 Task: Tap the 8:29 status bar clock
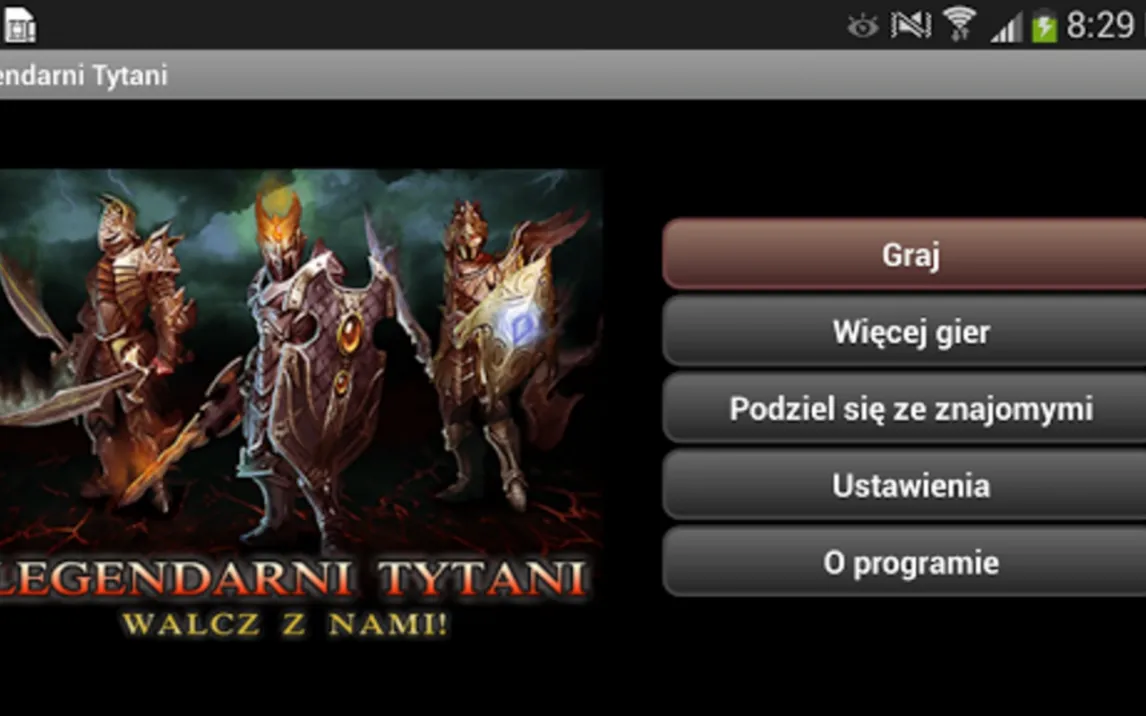(1100, 26)
